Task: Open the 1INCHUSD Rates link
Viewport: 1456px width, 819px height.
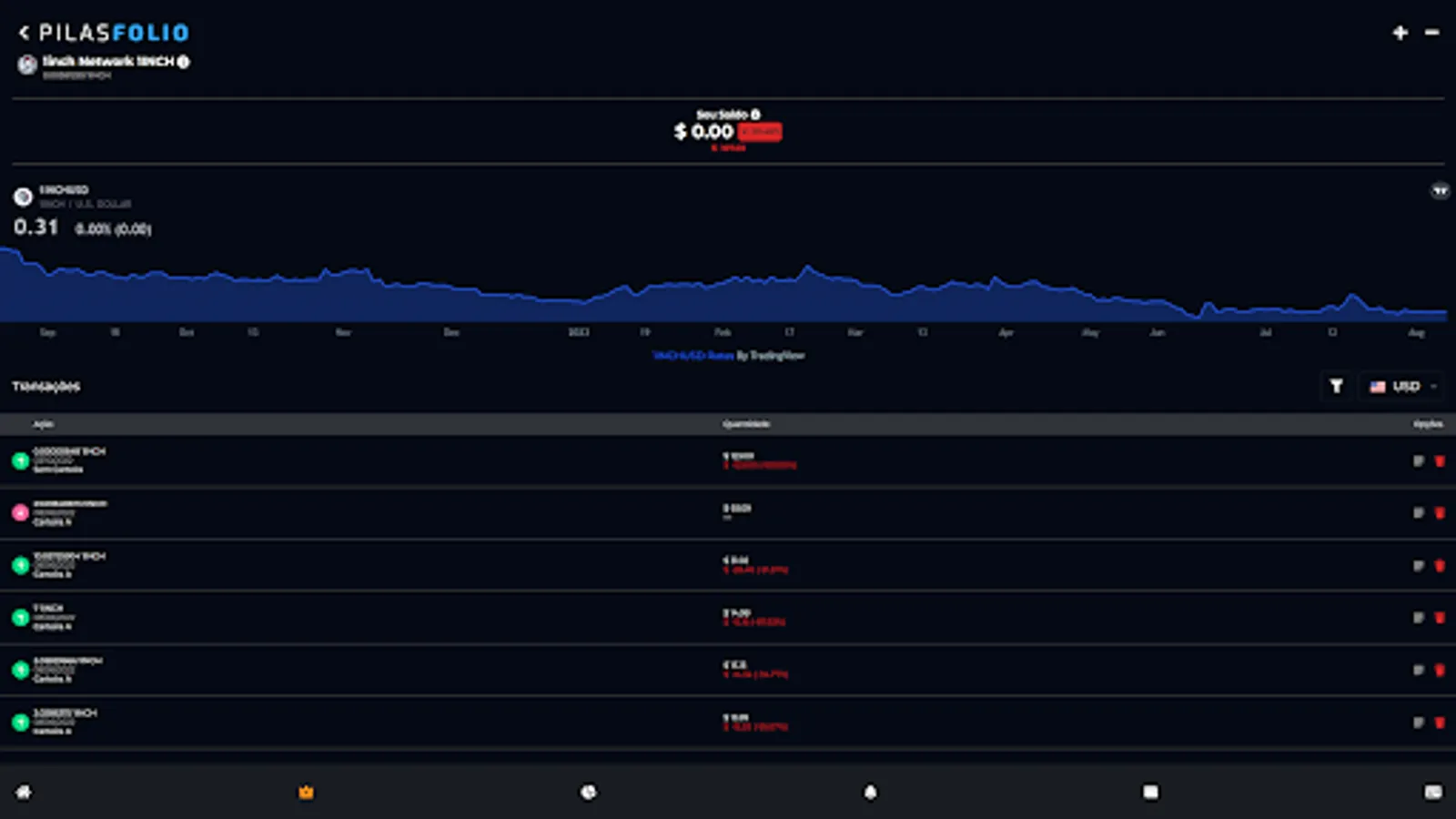Action: click(693, 356)
